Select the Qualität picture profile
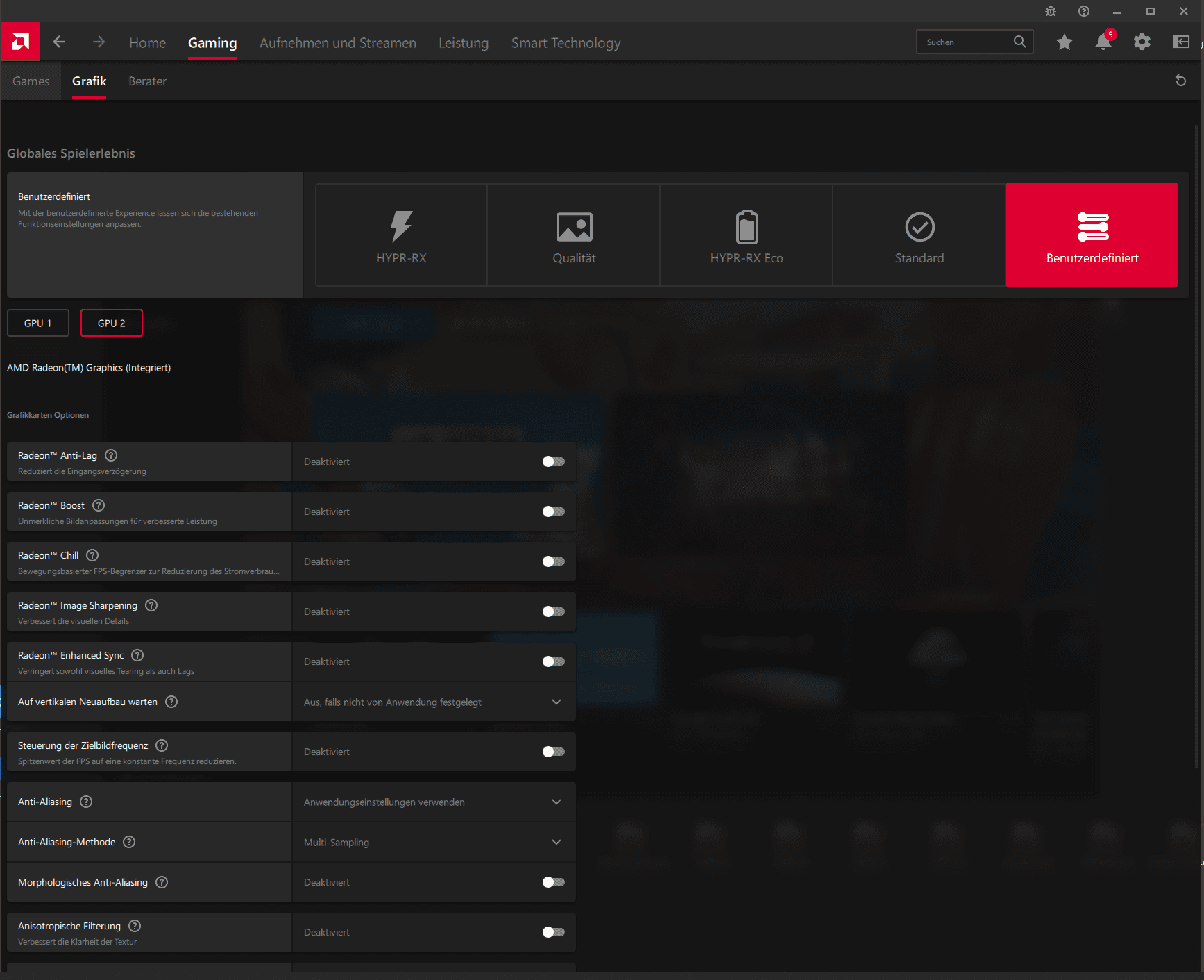The height and width of the screenshot is (980, 1204). (x=574, y=235)
